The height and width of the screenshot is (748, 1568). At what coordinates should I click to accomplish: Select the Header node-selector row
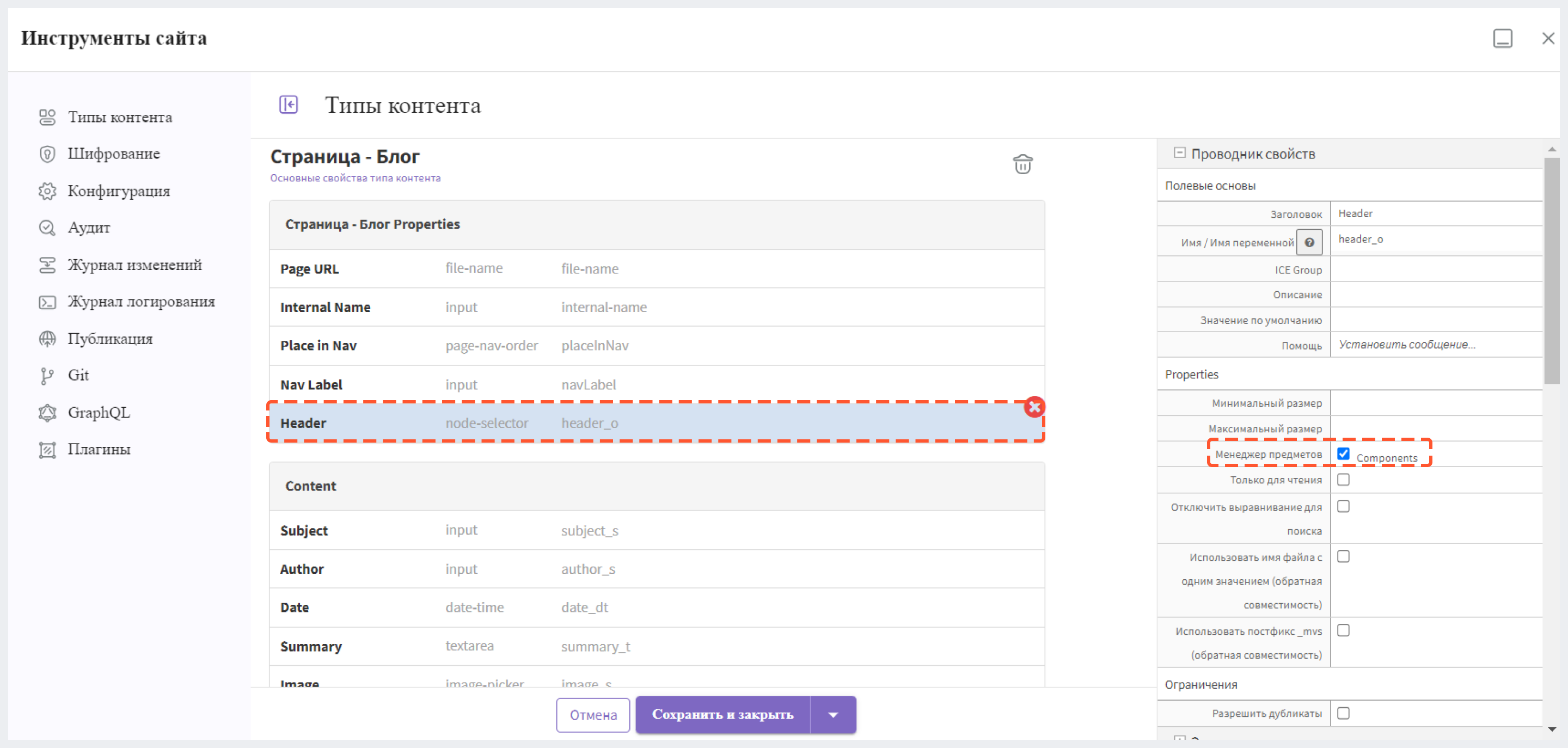[x=657, y=422]
